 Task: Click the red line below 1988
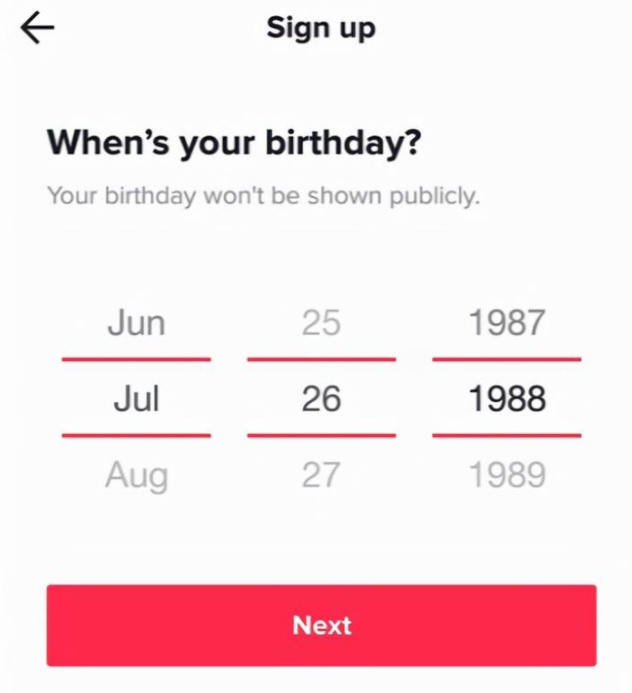507,435
